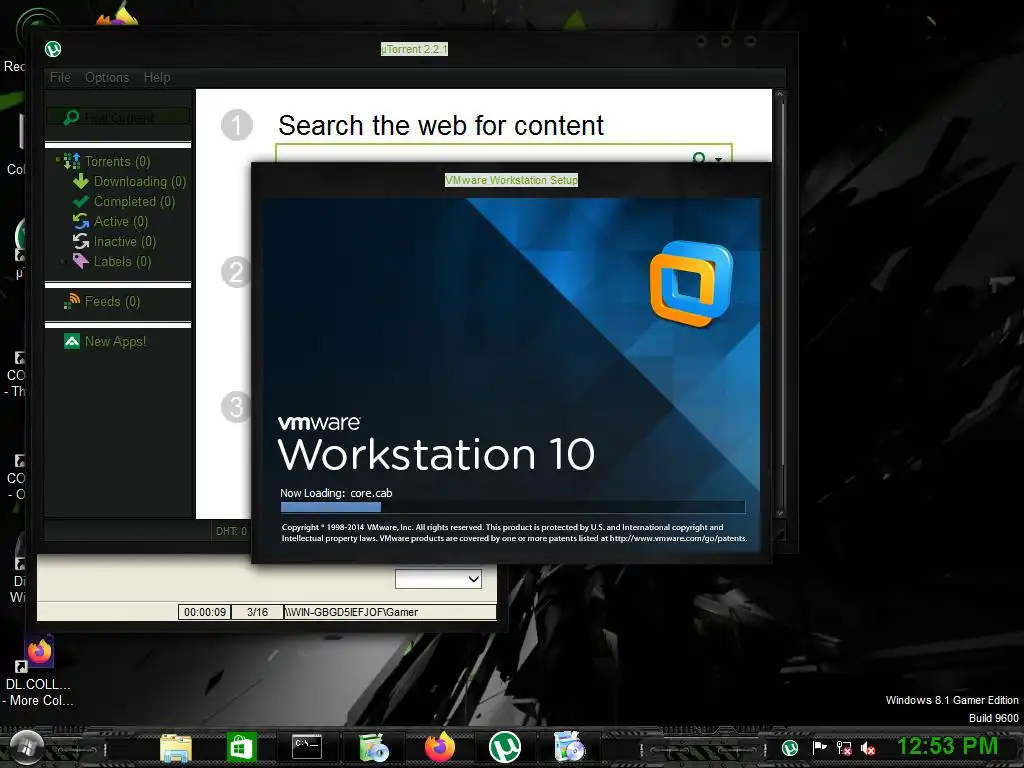Open the New Apps! sidebar icon
Image resolution: width=1024 pixels, height=768 pixels.
[x=72, y=341]
